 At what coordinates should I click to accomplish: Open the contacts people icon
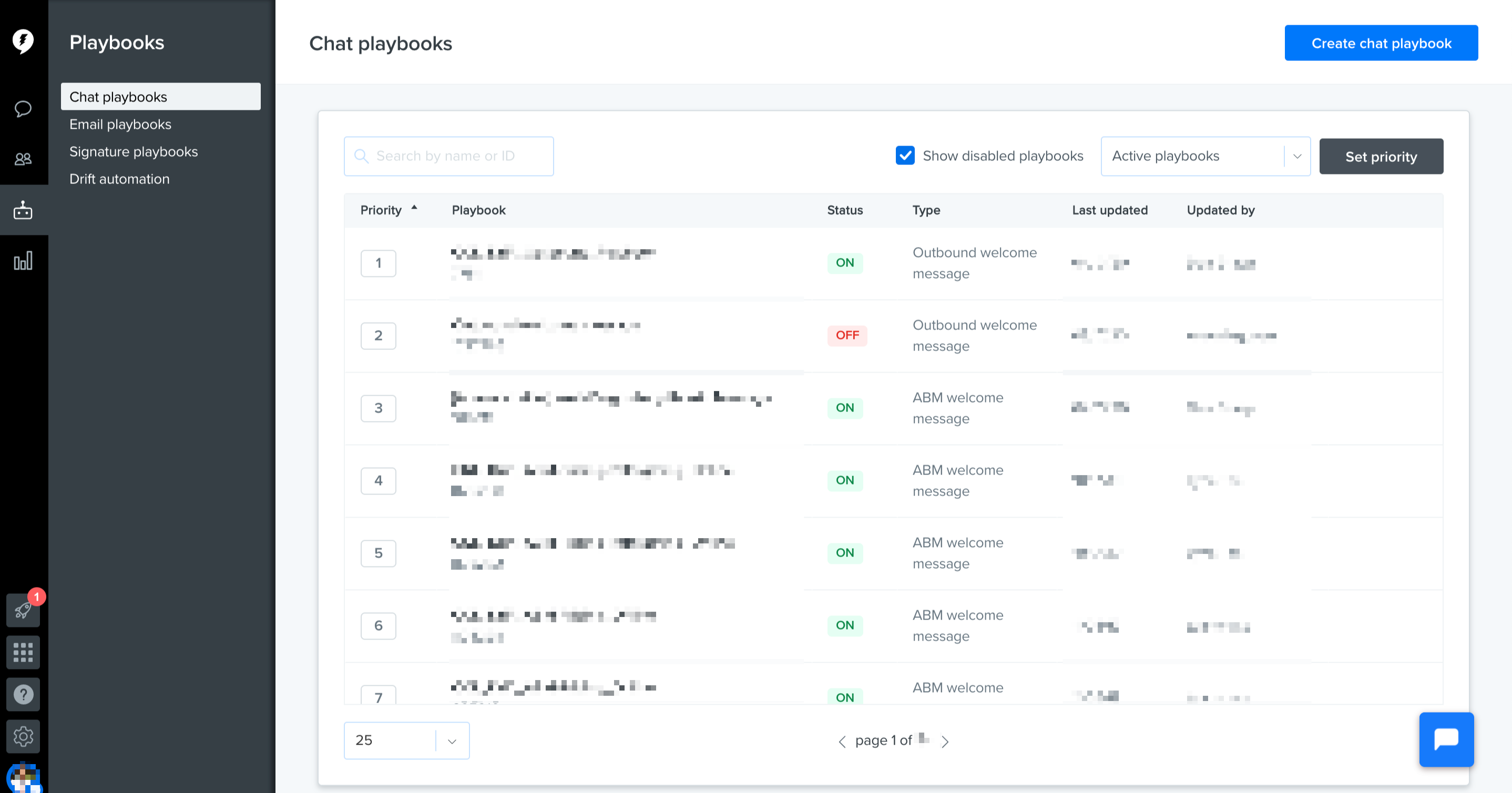coord(23,159)
